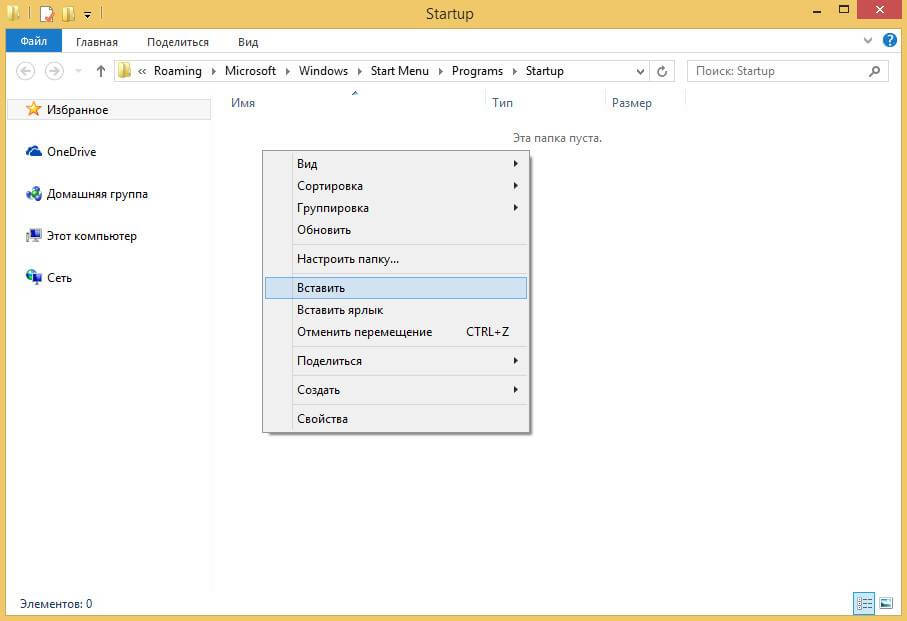Switch to large thumbnails view in the status bar
The height and width of the screenshot is (621, 907).
[x=885, y=603]
